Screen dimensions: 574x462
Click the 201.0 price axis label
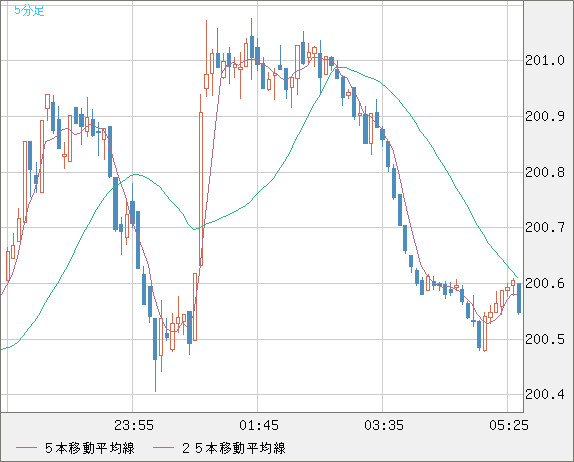(x=545, y=60)
